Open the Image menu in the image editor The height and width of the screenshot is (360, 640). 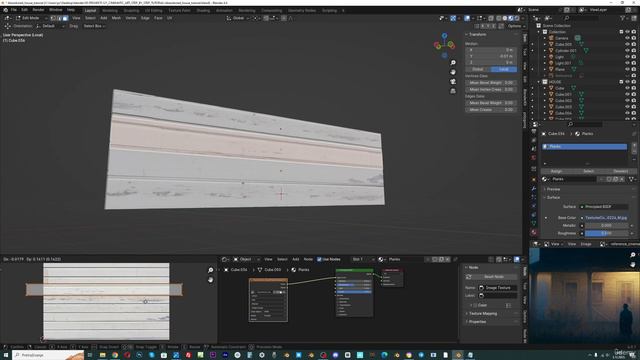(x=586, y=244)
